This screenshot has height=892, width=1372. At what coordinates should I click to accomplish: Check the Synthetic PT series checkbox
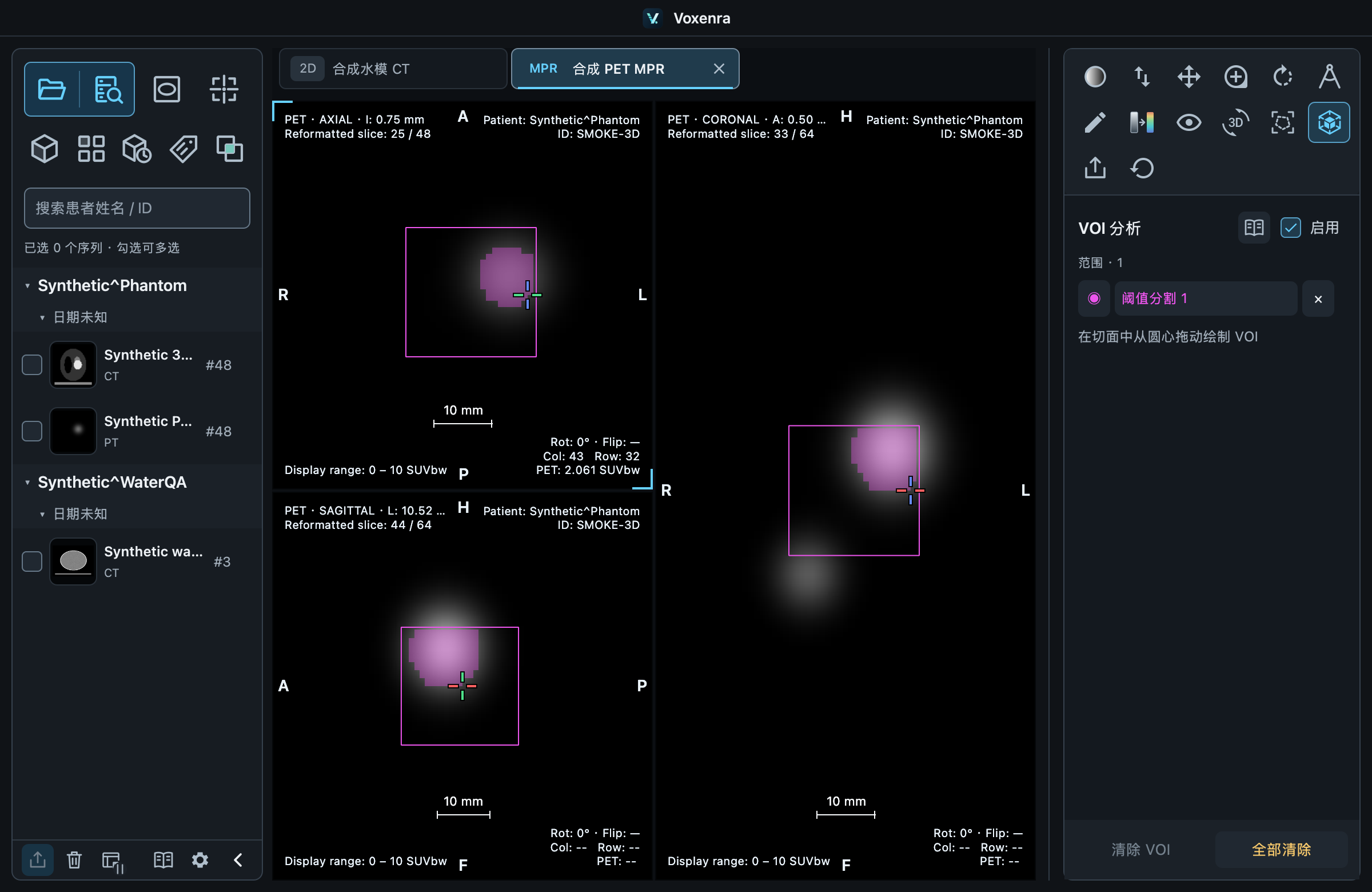31,431
